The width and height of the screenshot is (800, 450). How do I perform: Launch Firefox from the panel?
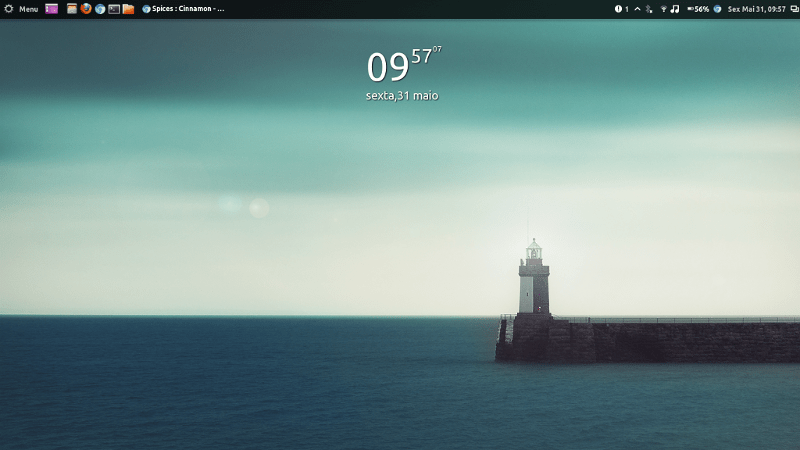coord(86,9)
